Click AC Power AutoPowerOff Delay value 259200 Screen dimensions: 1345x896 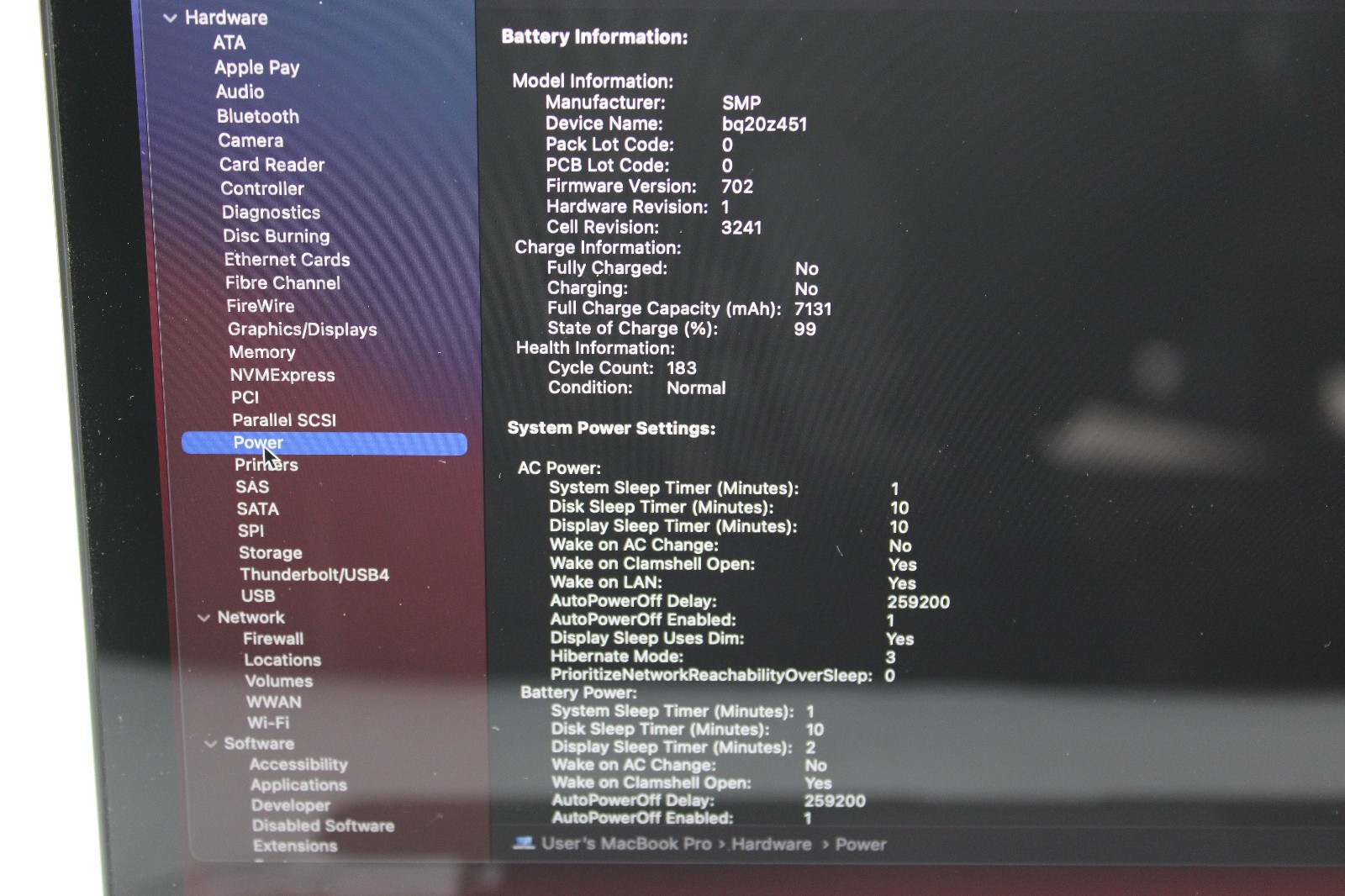[919, 602]
